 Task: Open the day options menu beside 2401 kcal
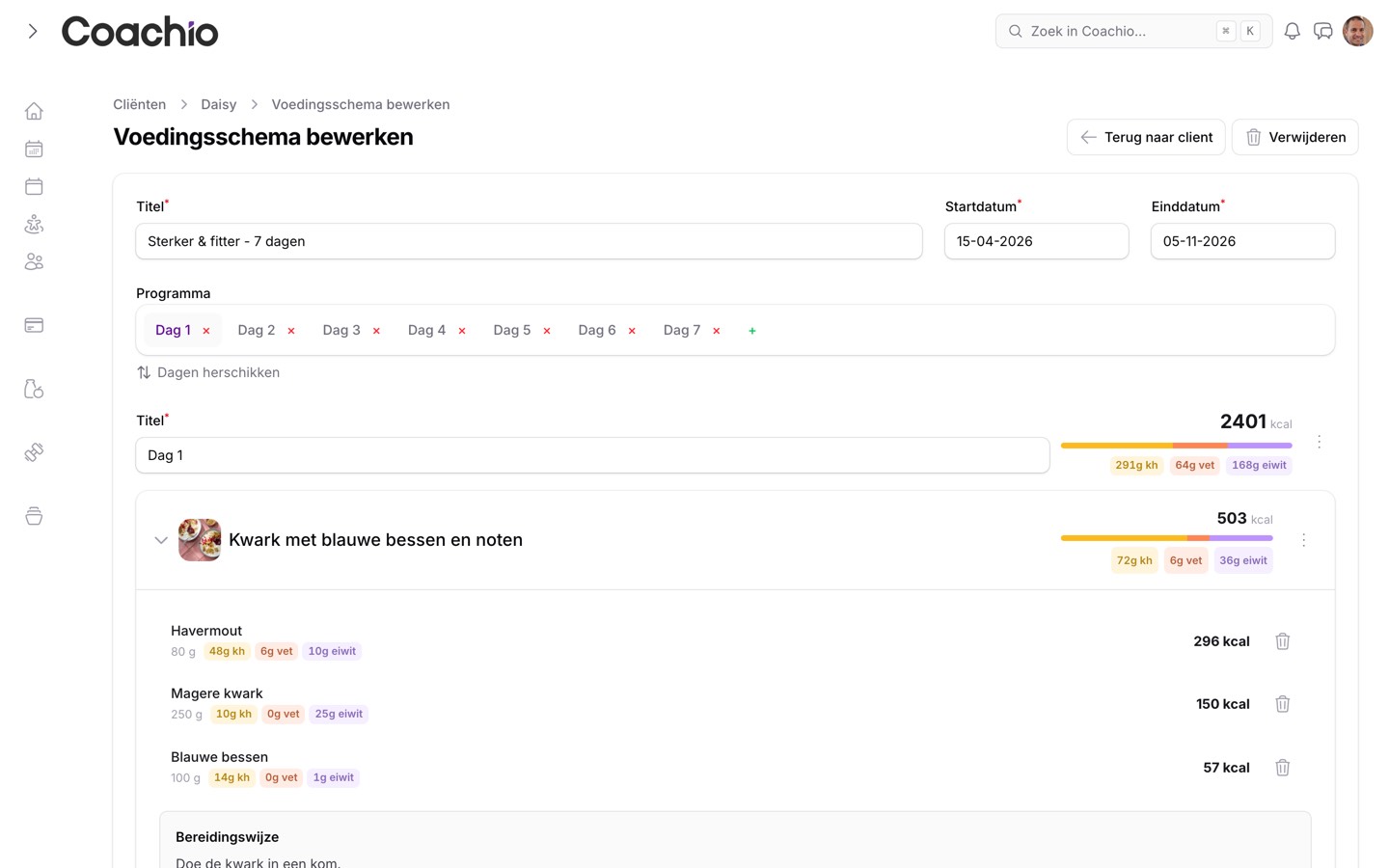click(1319, 442)
